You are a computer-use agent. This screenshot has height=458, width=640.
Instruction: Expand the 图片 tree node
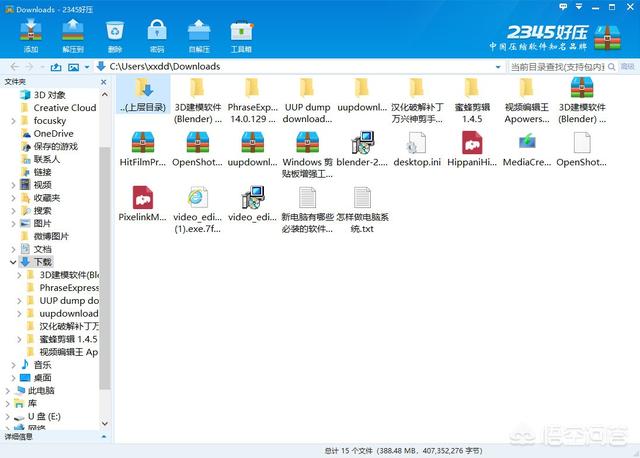(13, 224)
